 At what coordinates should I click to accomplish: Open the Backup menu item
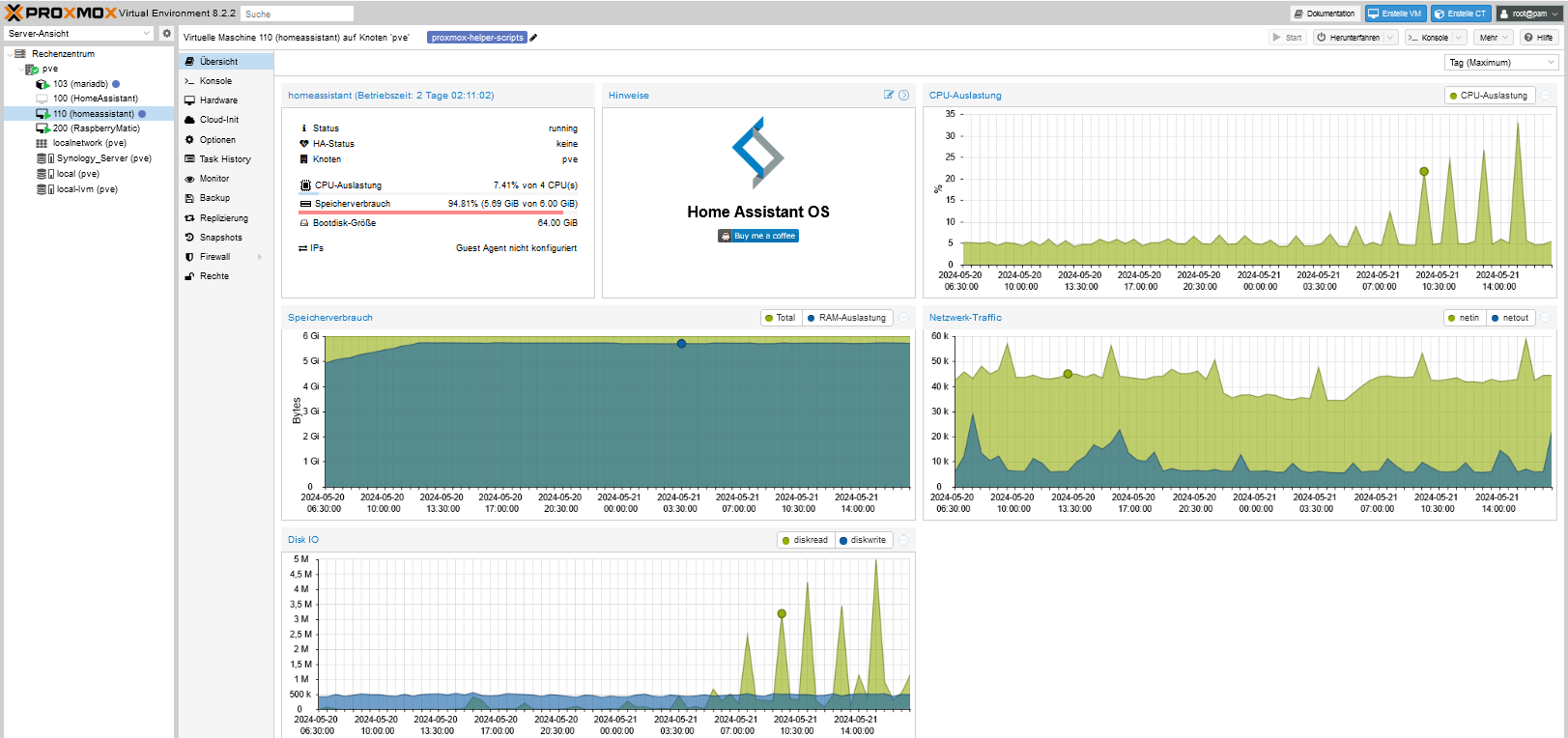point(226,198)
